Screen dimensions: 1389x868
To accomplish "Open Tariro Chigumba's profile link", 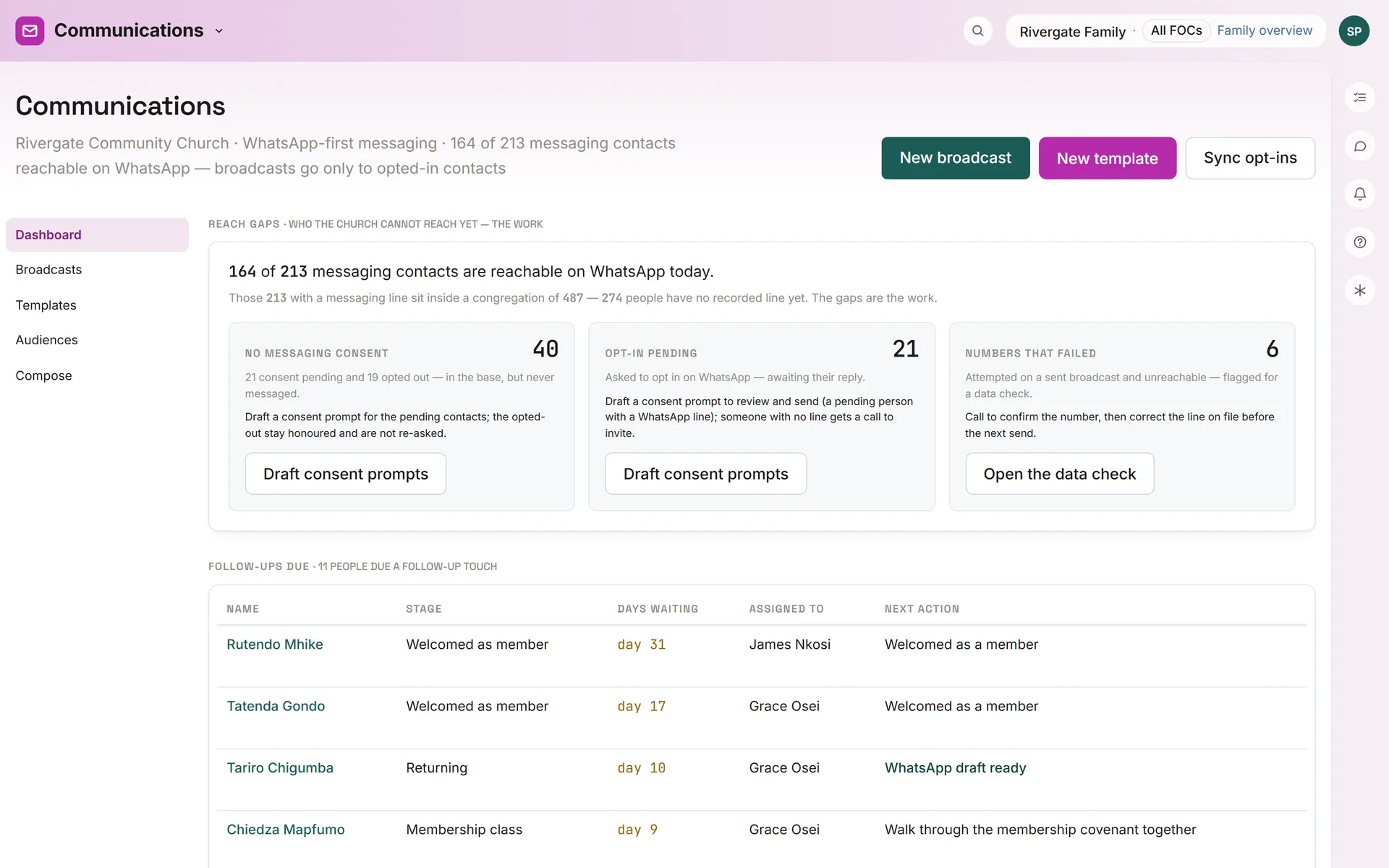I will (x=280, y=768).
